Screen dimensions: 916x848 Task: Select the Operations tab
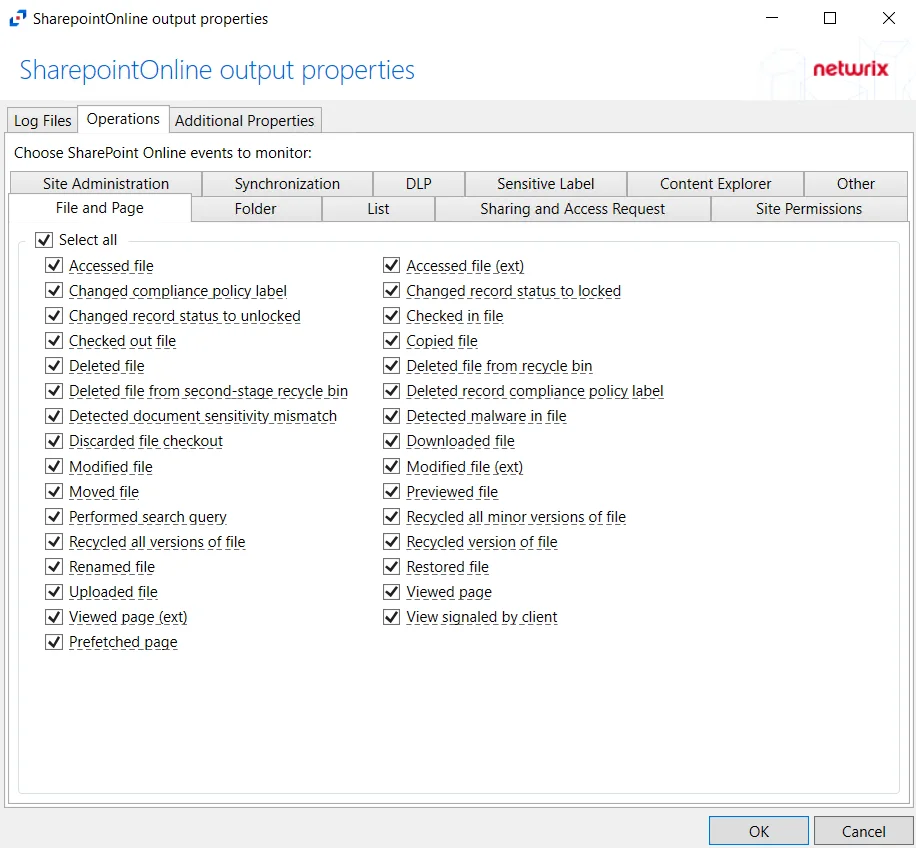pos(123,119)
